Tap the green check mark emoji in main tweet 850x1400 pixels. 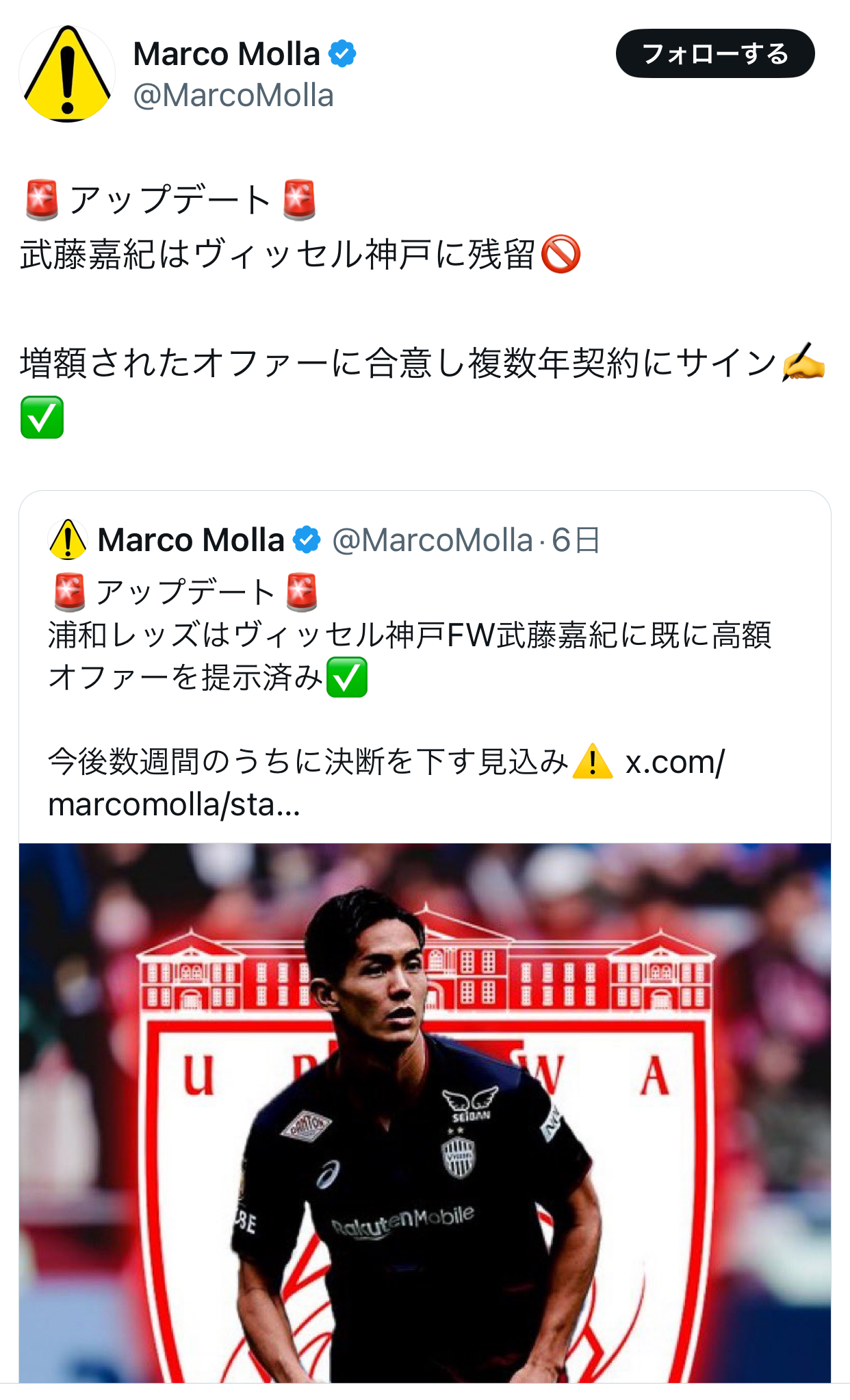coord(42,417)
